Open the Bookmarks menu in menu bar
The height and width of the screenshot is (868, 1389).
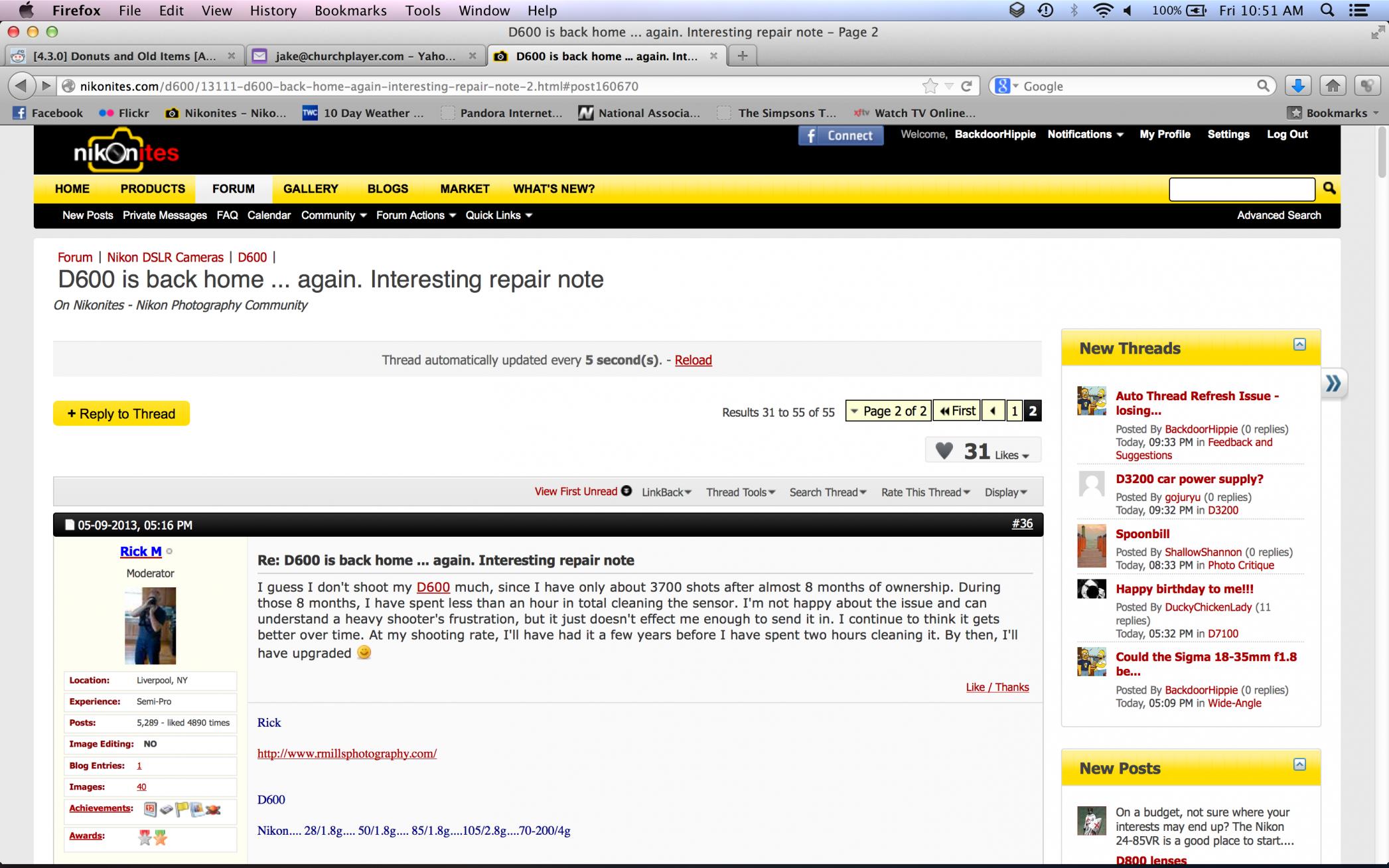pyautogui.click(x=350, y=11)
